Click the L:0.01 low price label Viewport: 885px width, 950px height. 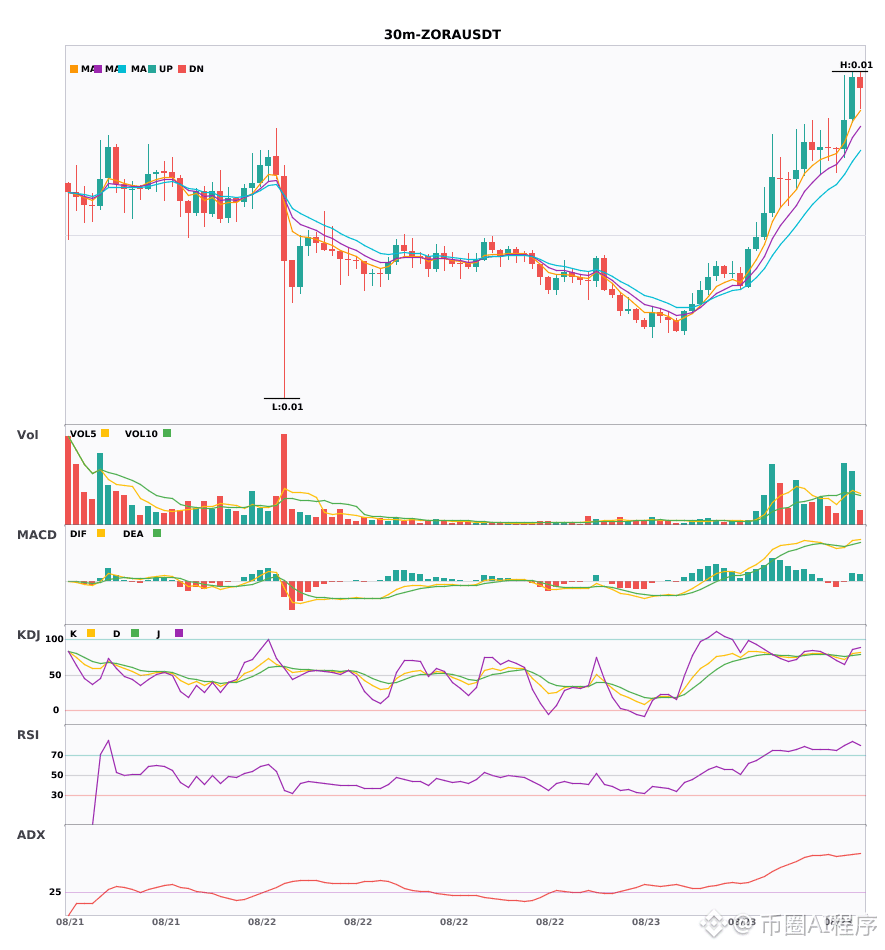pos(287,407)
